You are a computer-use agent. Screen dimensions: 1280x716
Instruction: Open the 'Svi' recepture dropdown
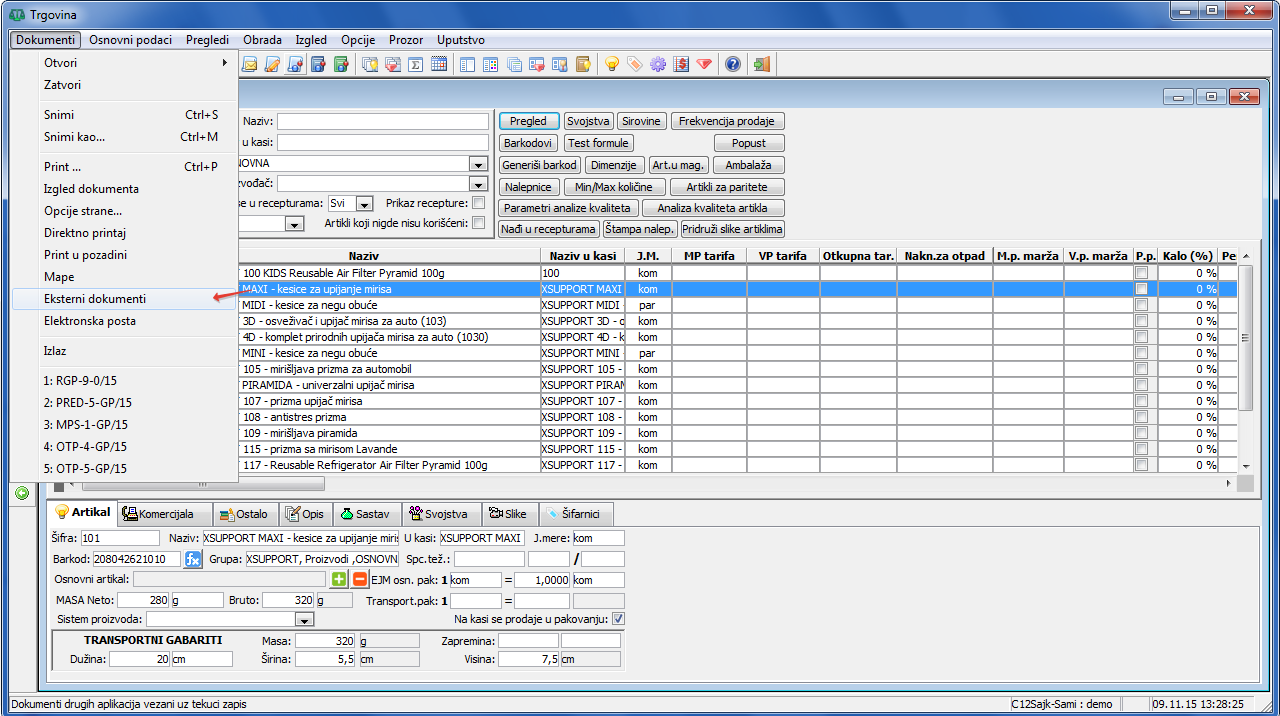pyautogui.click(x=364, y=204)
